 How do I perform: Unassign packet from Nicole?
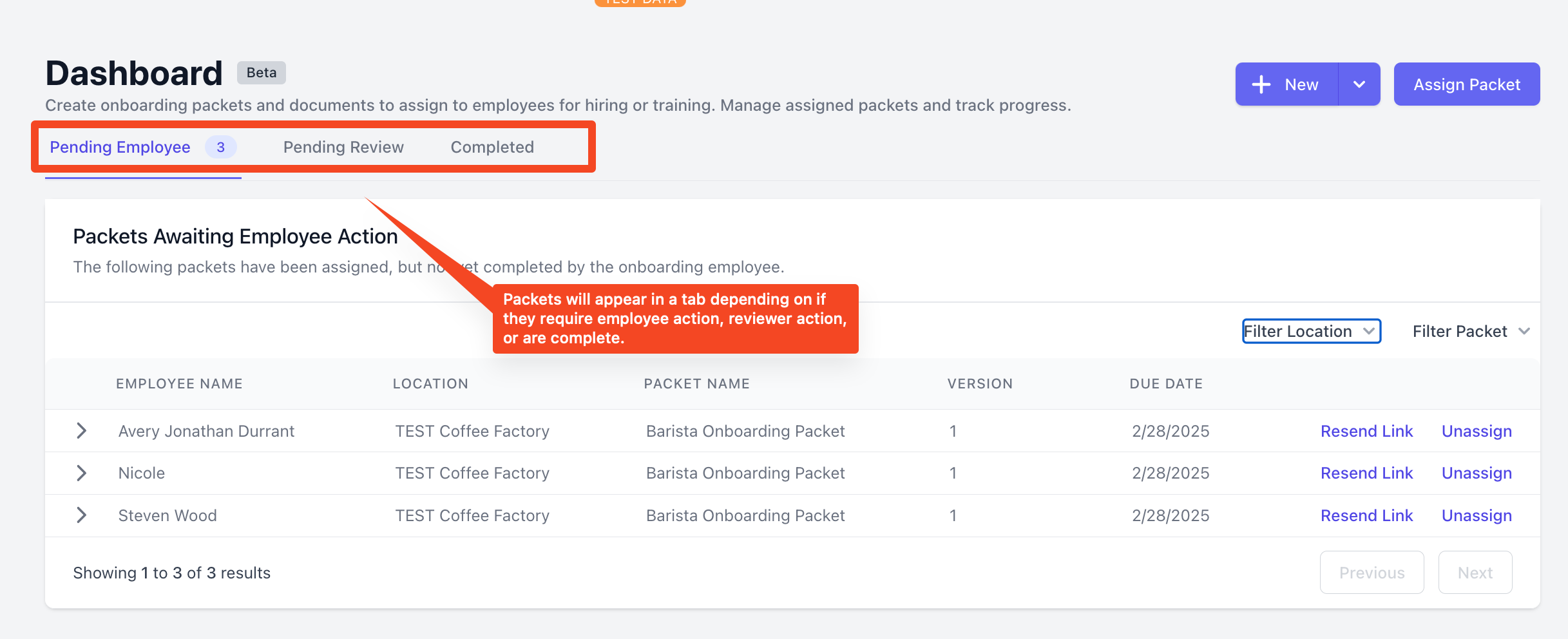point(1477,473)
